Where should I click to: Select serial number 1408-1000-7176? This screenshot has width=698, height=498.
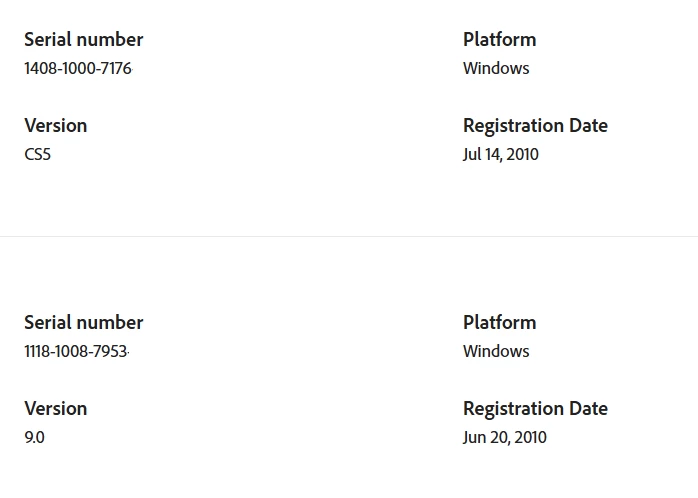pyautogui.click(x=78, y=69)
